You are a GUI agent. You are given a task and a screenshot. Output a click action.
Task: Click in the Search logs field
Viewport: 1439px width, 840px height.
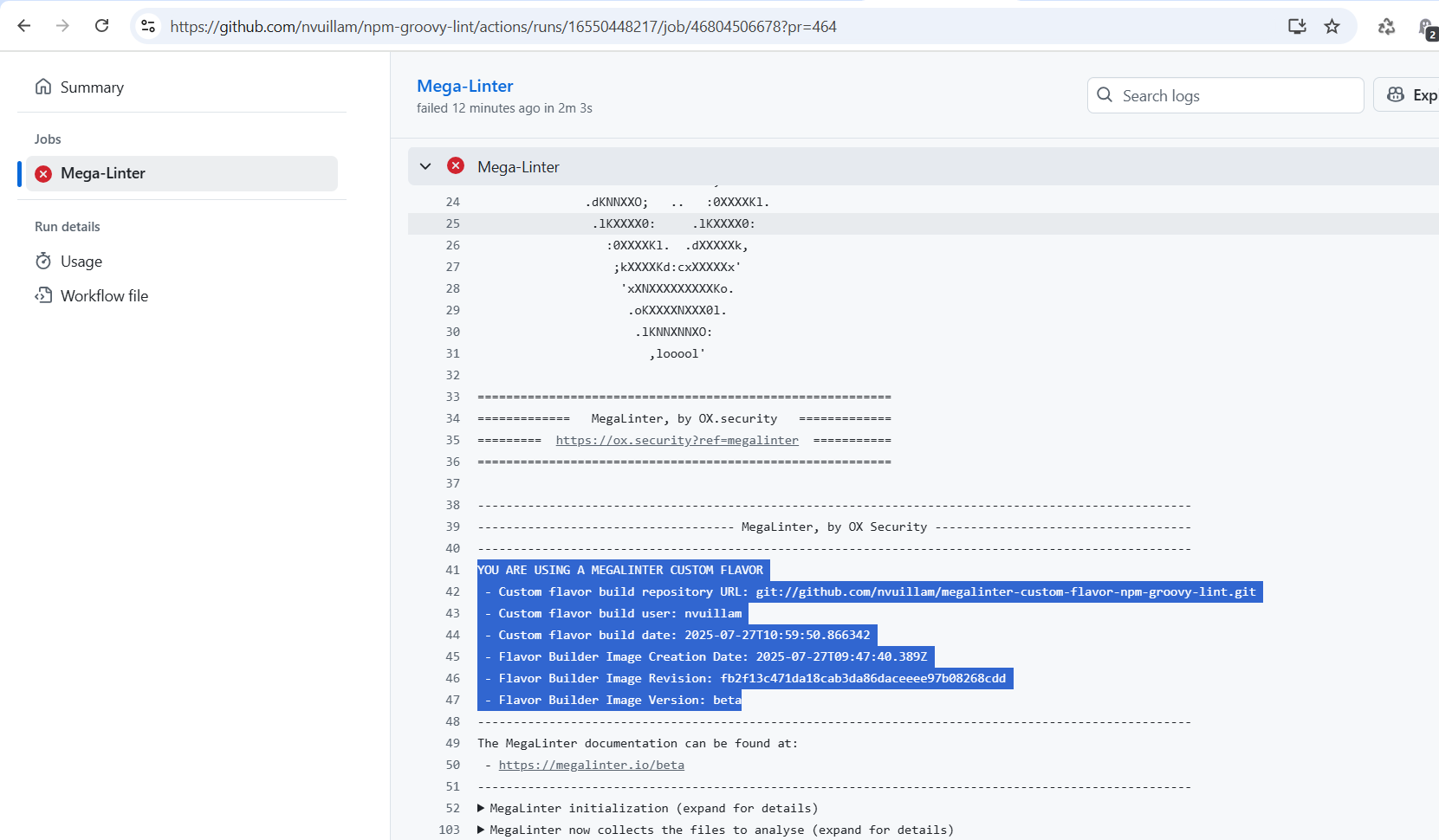[x=1235, y=95]
